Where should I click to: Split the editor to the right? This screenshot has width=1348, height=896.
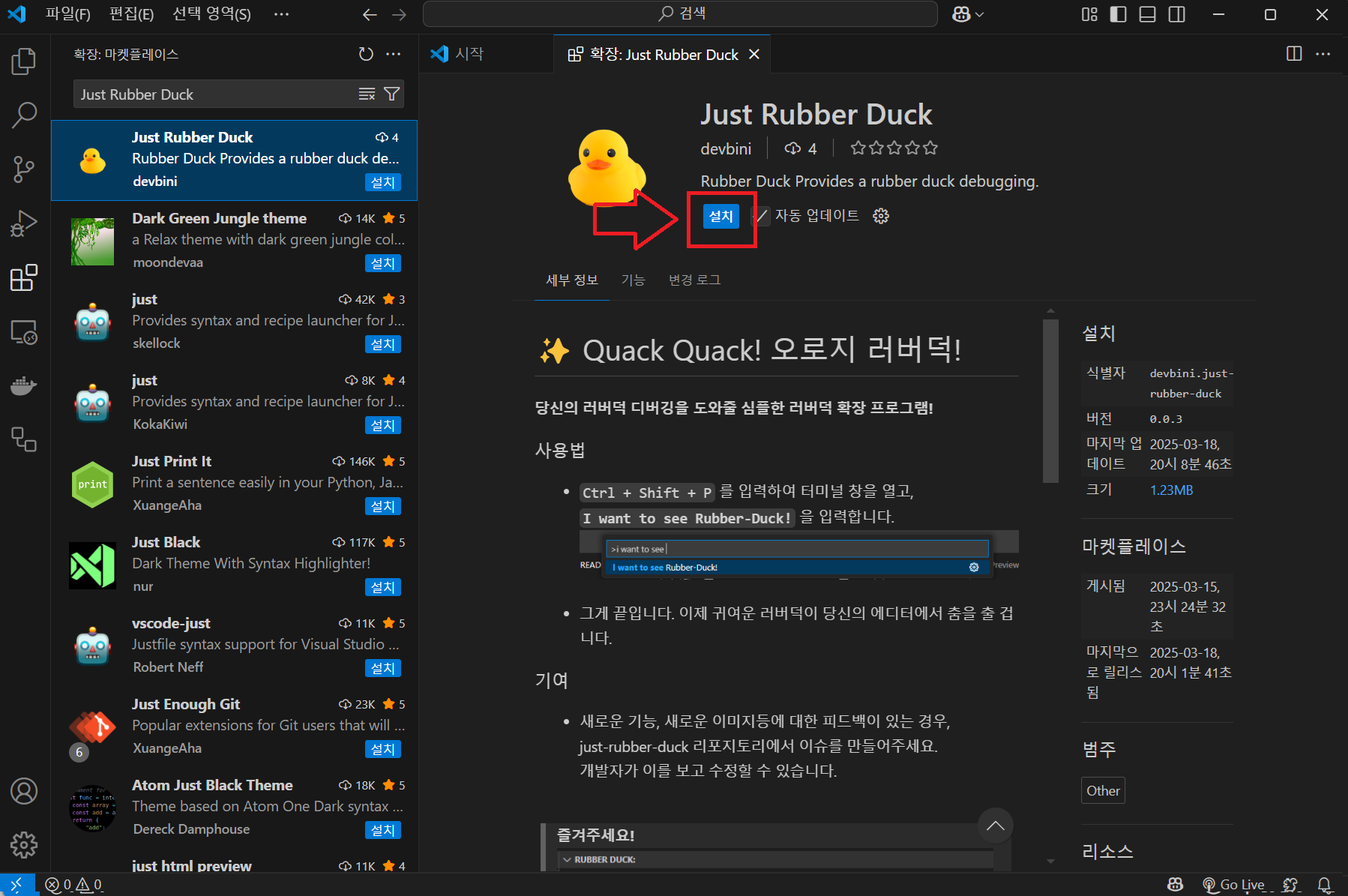(1294, 53)
